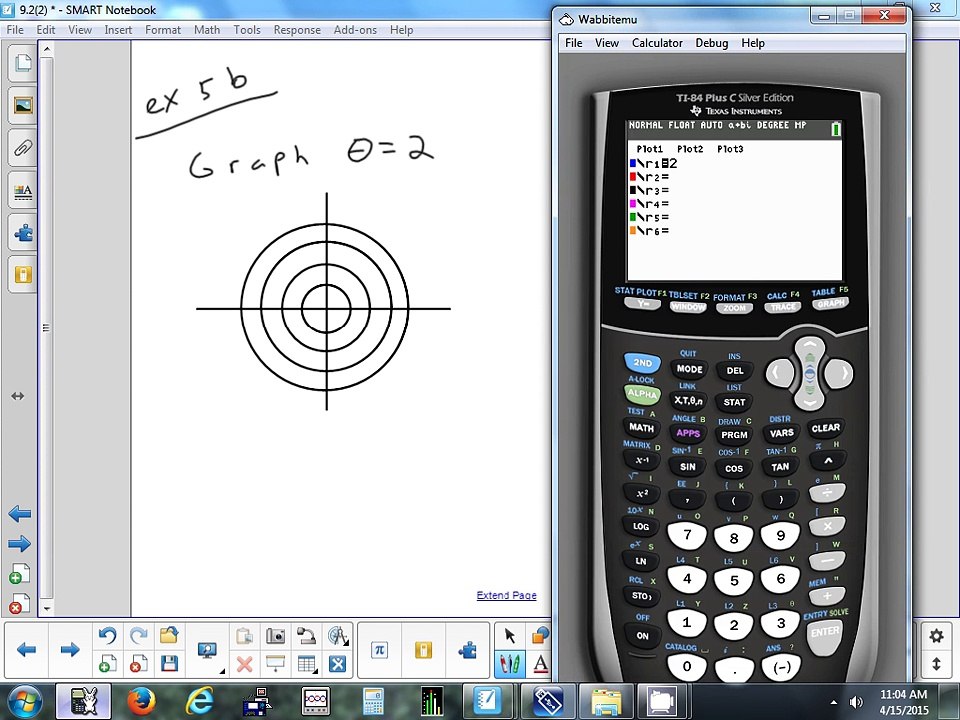Open Internet Explorer from the taskbar

200,702
